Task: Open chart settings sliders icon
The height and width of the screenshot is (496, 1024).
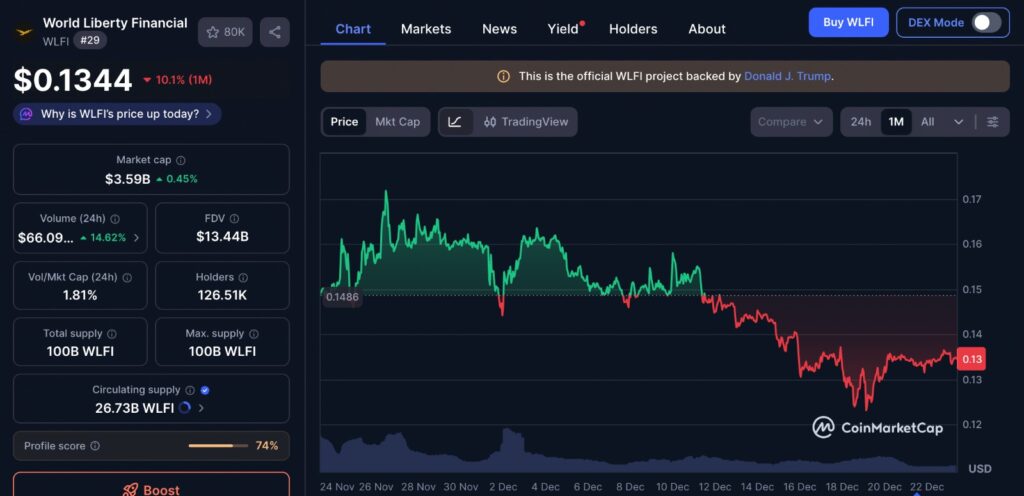Action: [x=993, y=122]
